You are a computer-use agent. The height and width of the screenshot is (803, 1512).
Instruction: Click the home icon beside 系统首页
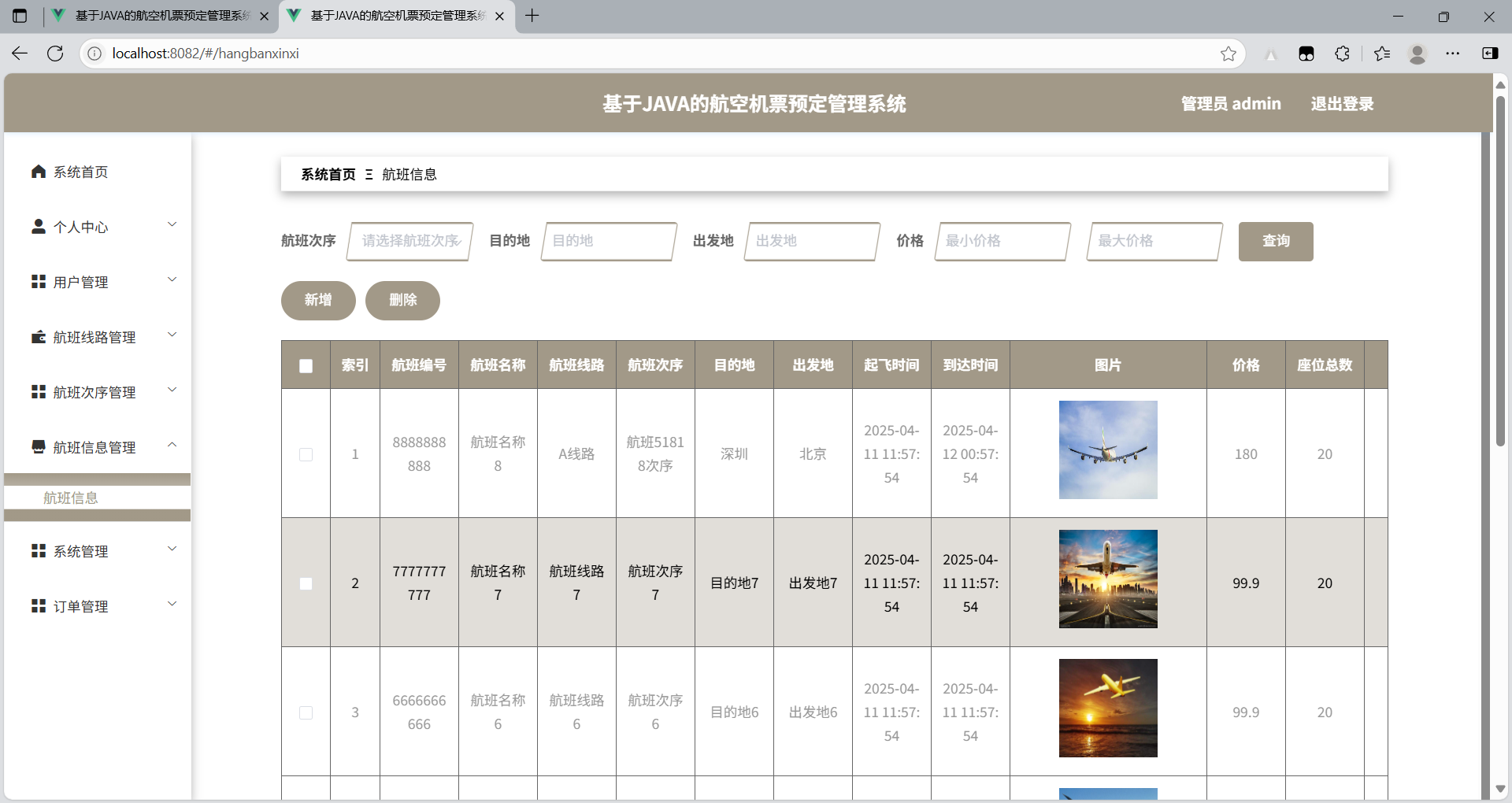coord(38,172)
